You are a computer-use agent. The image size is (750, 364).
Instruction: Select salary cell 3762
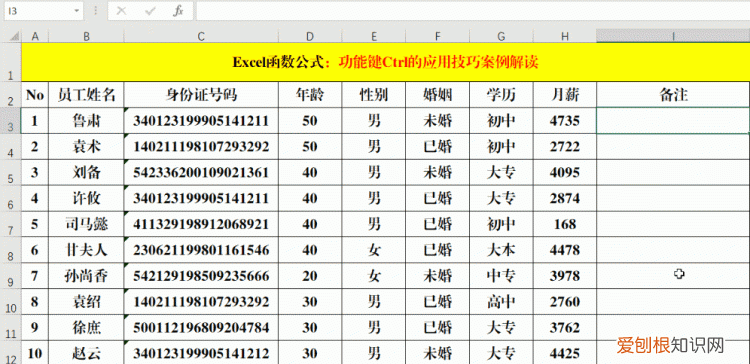tap(565, 328)
